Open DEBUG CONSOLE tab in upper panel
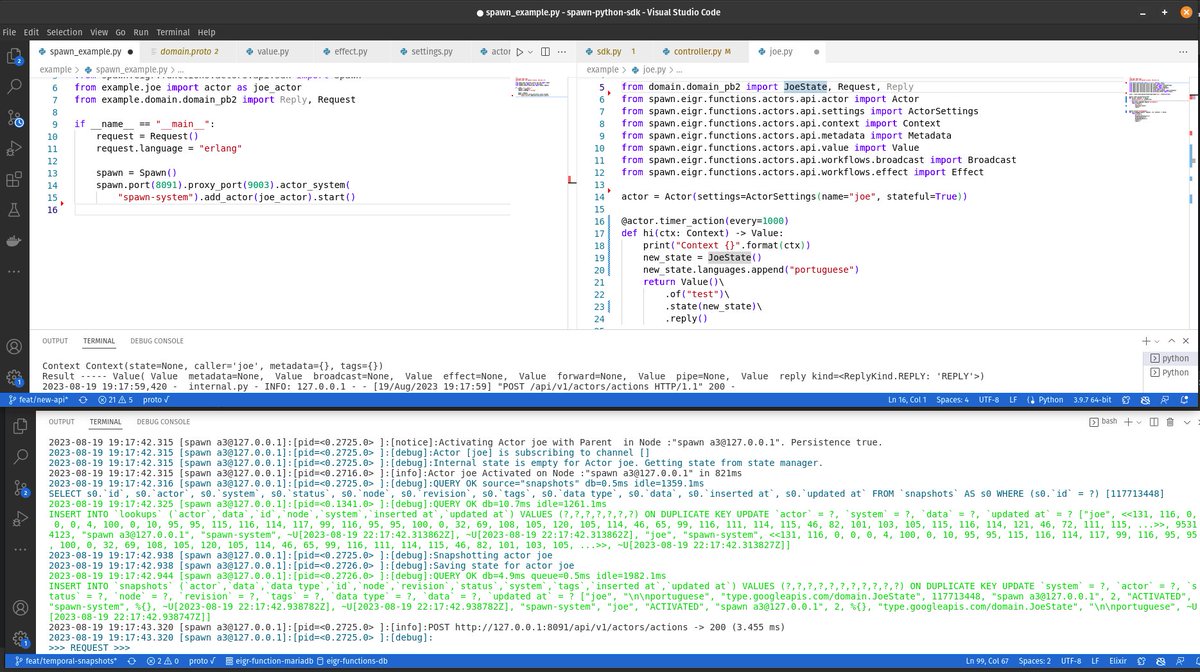The height and width of the screenshot is (672, 1200). [x=155, y=341]
